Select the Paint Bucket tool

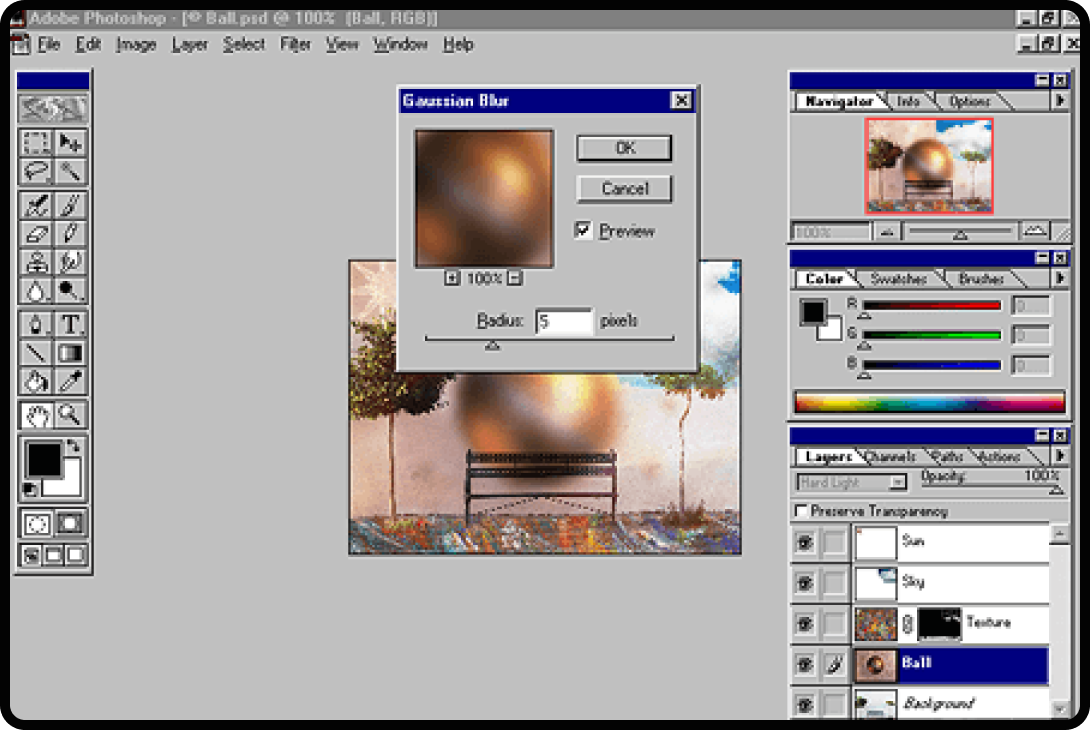pyautogui.click(x=37, y=381)
